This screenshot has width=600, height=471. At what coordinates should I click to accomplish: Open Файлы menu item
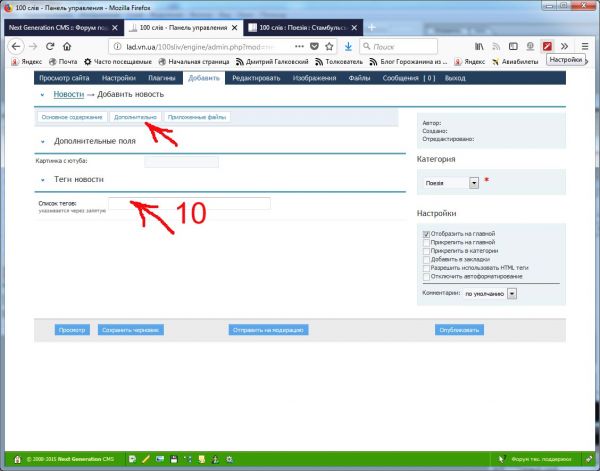coord(359,78)
